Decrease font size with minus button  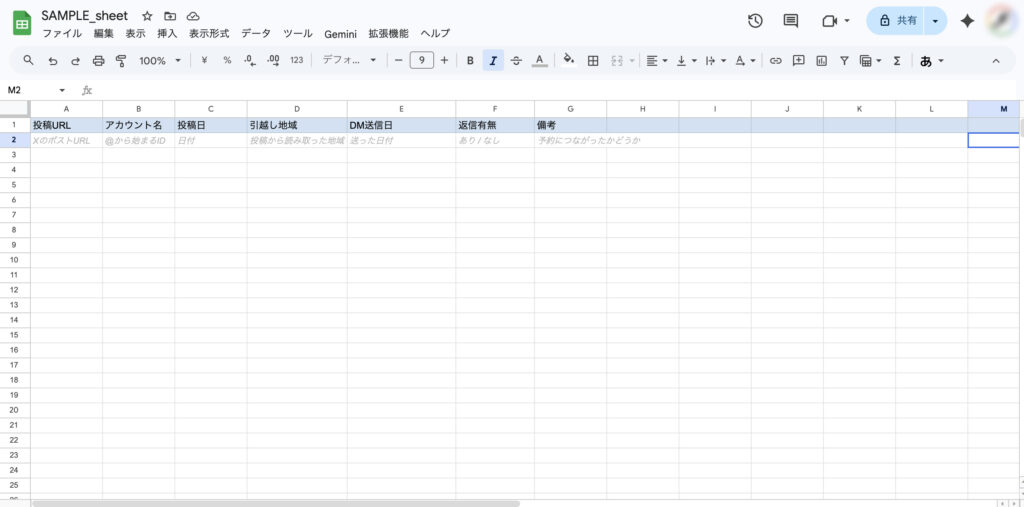tap(399, 60)
